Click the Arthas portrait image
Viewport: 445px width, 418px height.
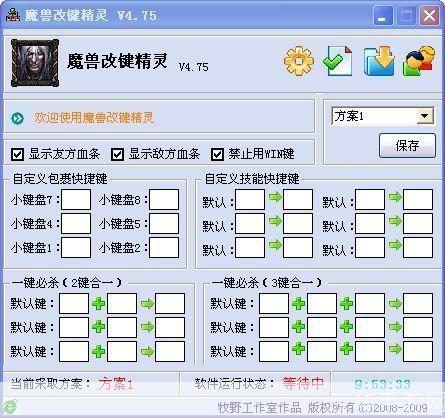pos(35,63)
